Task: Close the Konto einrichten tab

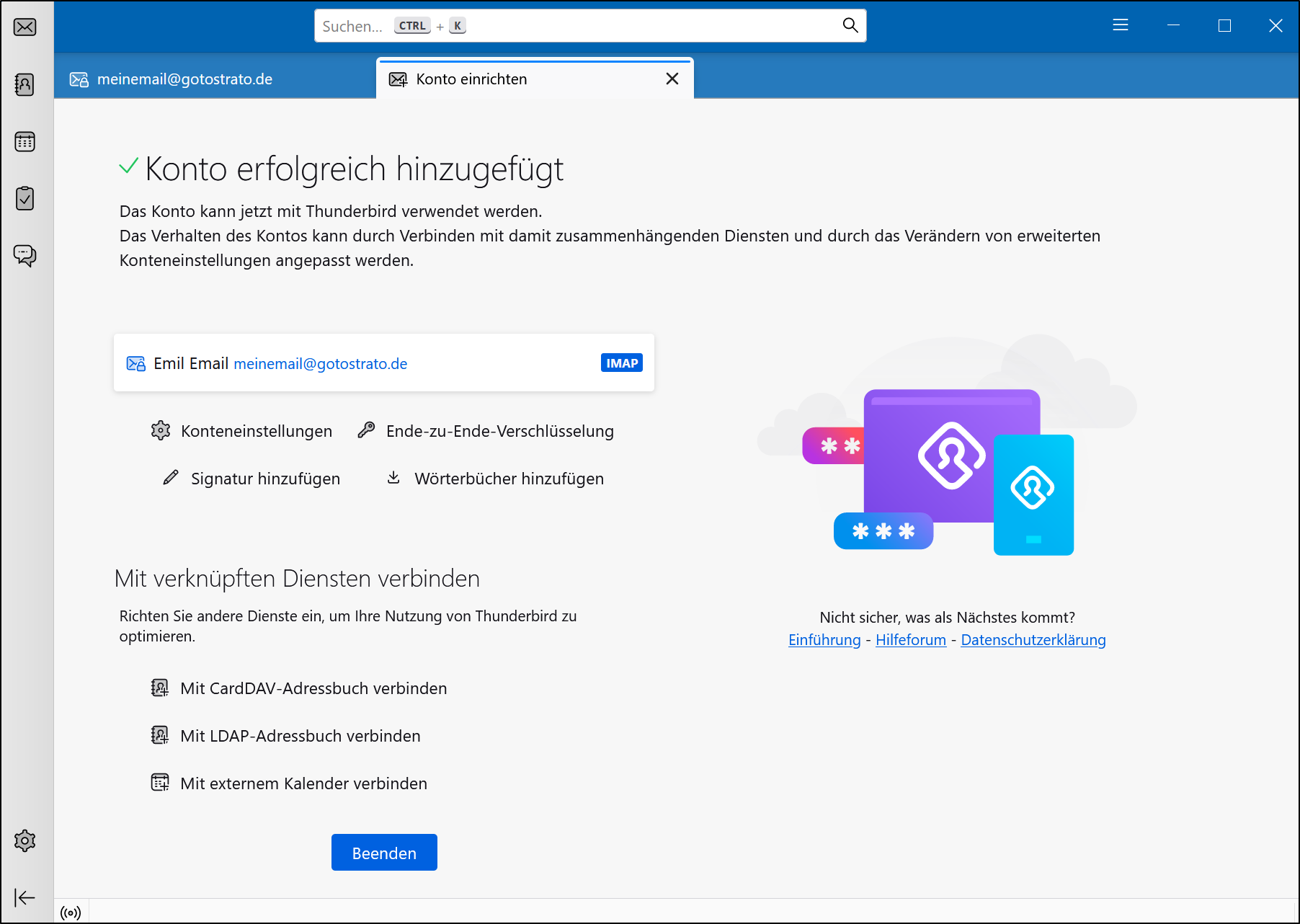Action: point(672,79)
